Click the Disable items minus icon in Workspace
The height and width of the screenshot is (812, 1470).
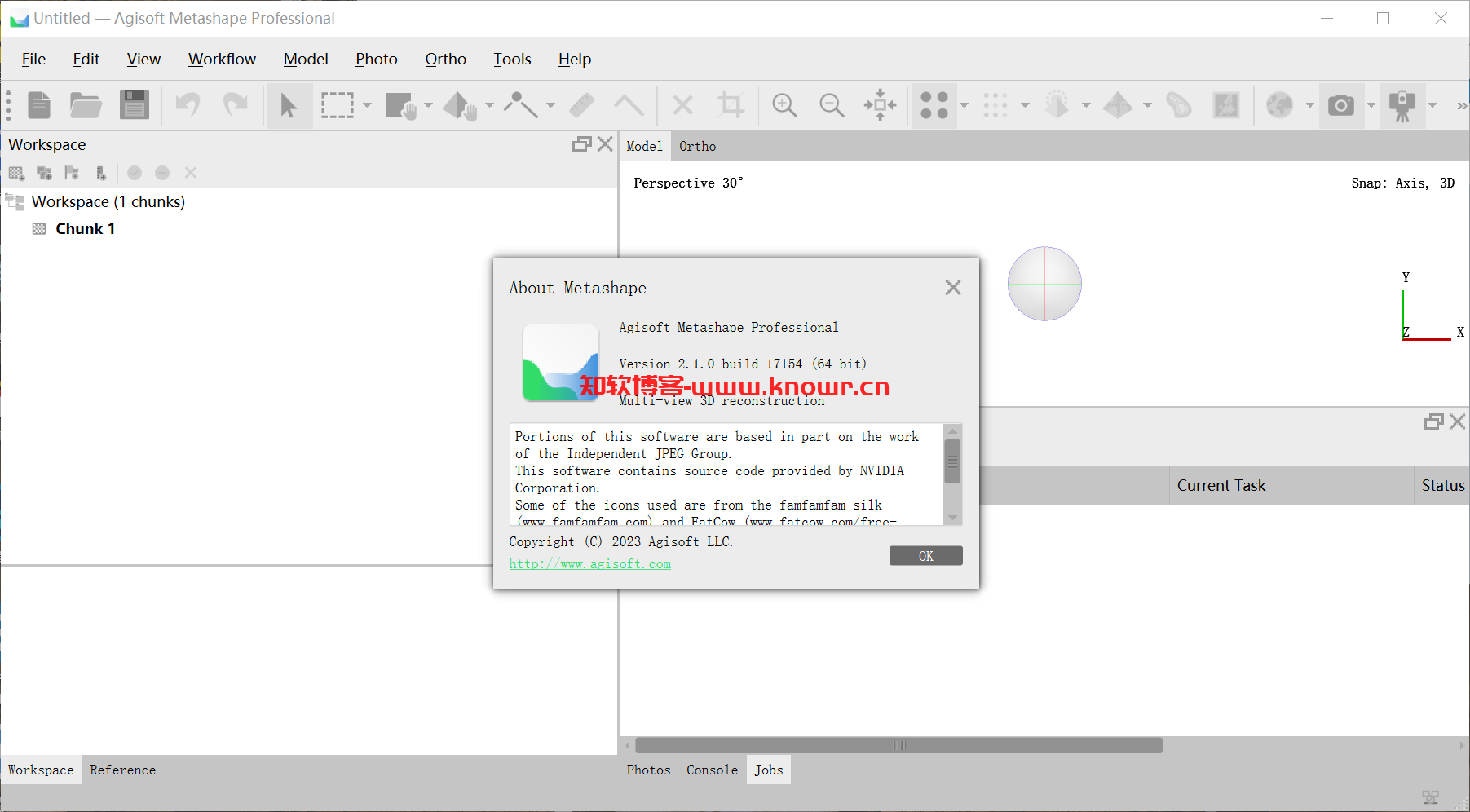(x=162, y=173)
